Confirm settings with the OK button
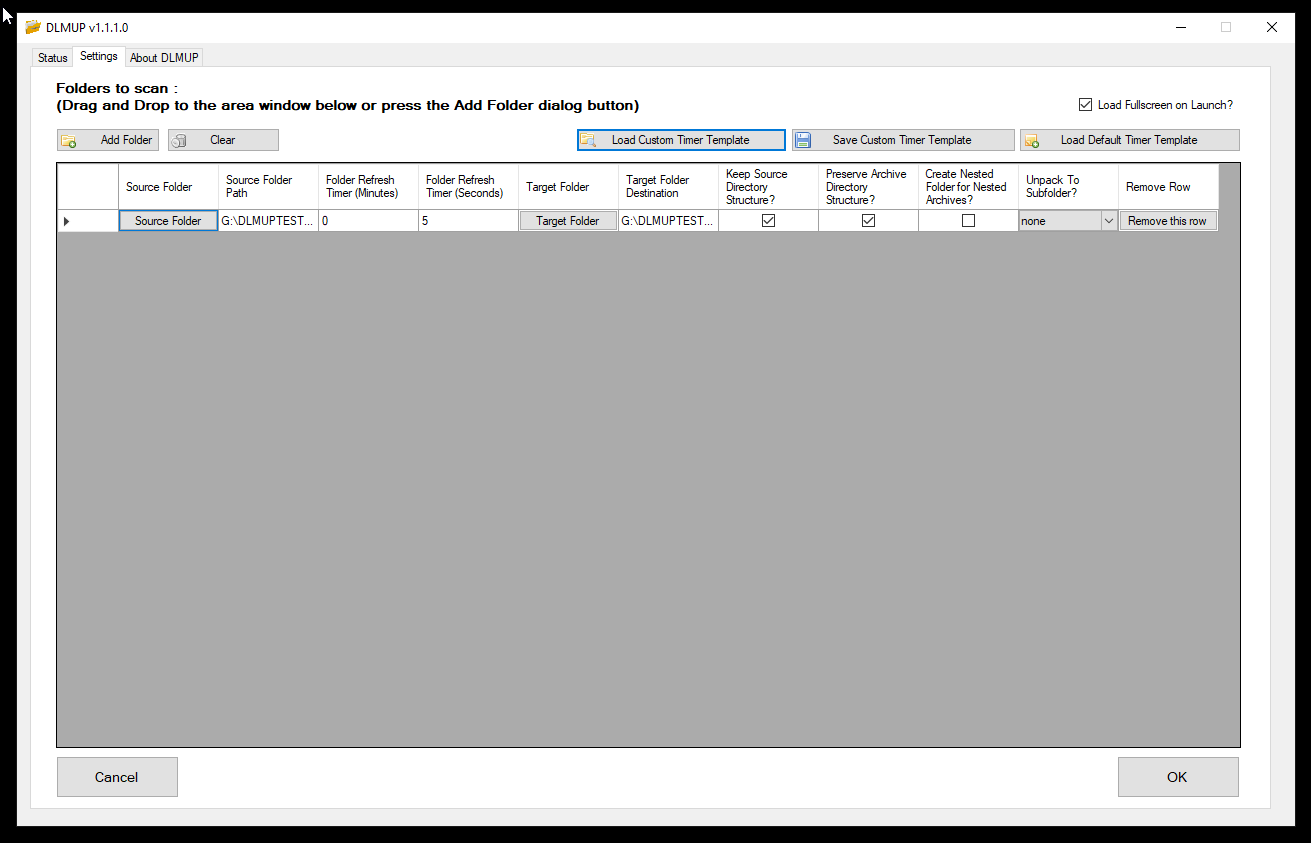This screenshot has height=843, width=1311. coord(1178,777)
